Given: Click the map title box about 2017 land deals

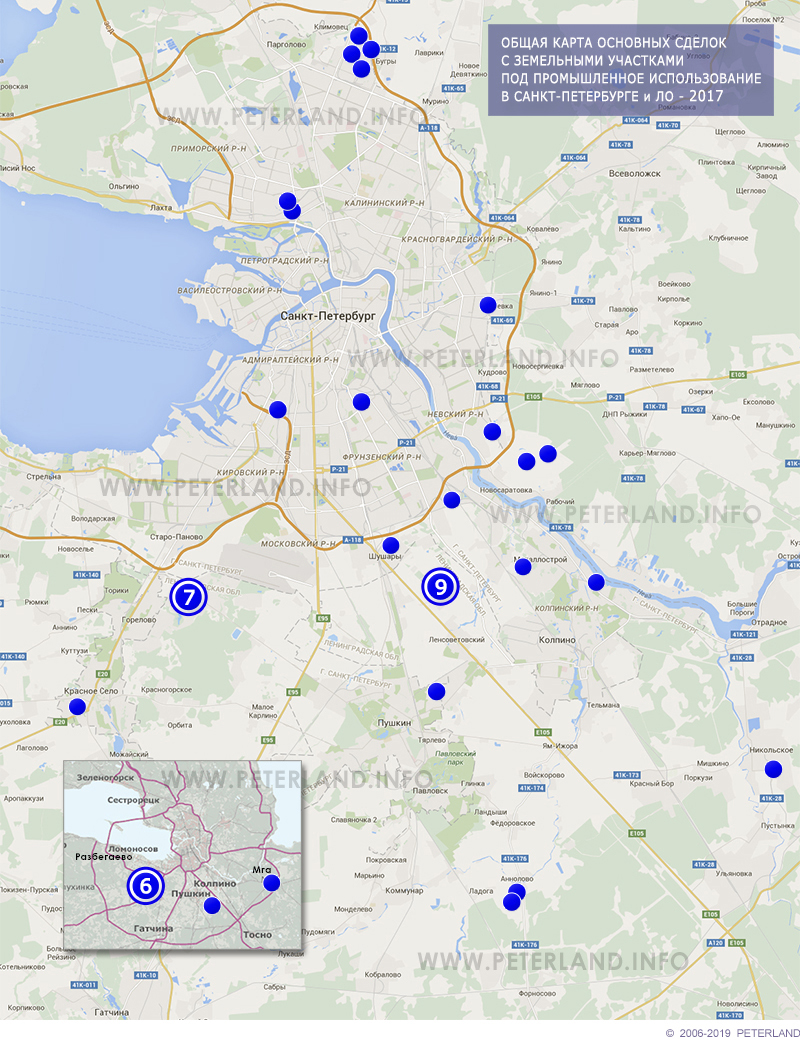Looking at the screenshot, I should (x=631, y=70).
